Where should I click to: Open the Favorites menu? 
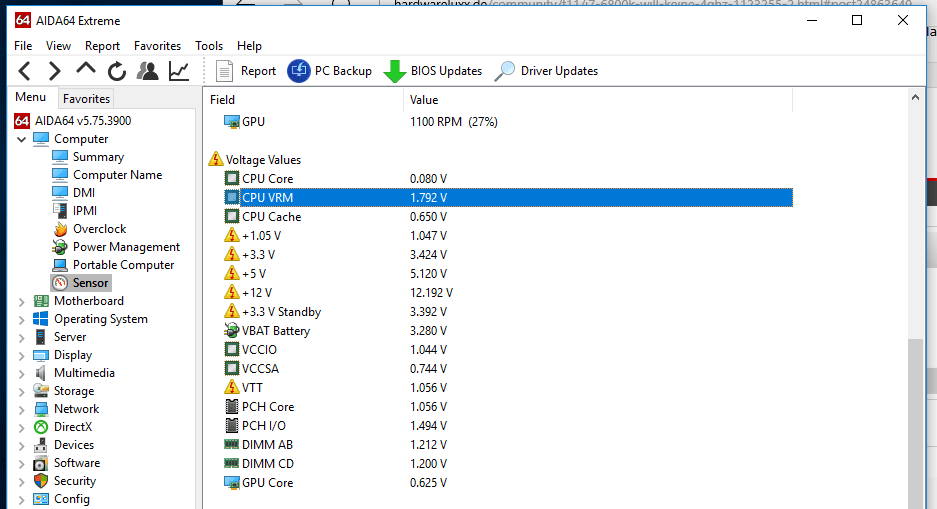click(x=157, y=46)
